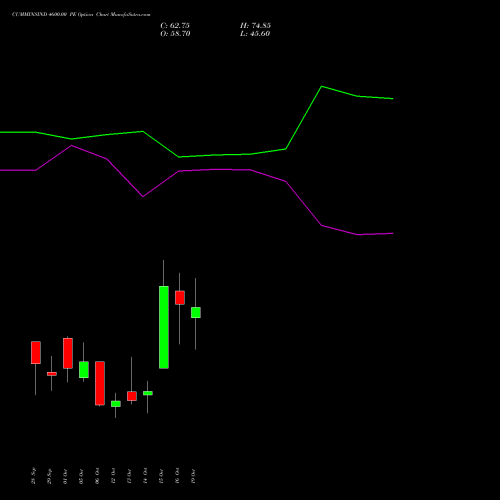This screenshot has height=500, width=500.
Task: Click the high value H: 74.85
Action: pyautogui.click(x=255, y=26)
